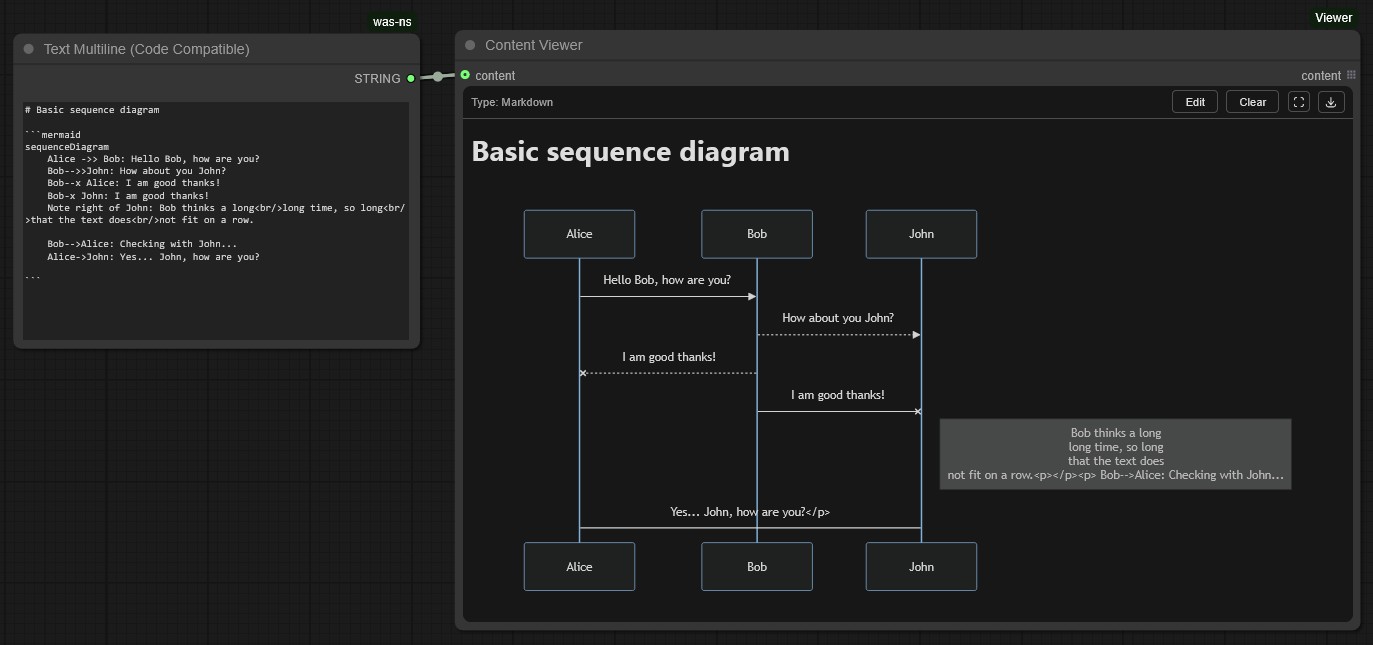The height and width of the screenshot is (645, 1373).
Task: Click inside the multiline mermaid code field
Action: click(216, 220)
